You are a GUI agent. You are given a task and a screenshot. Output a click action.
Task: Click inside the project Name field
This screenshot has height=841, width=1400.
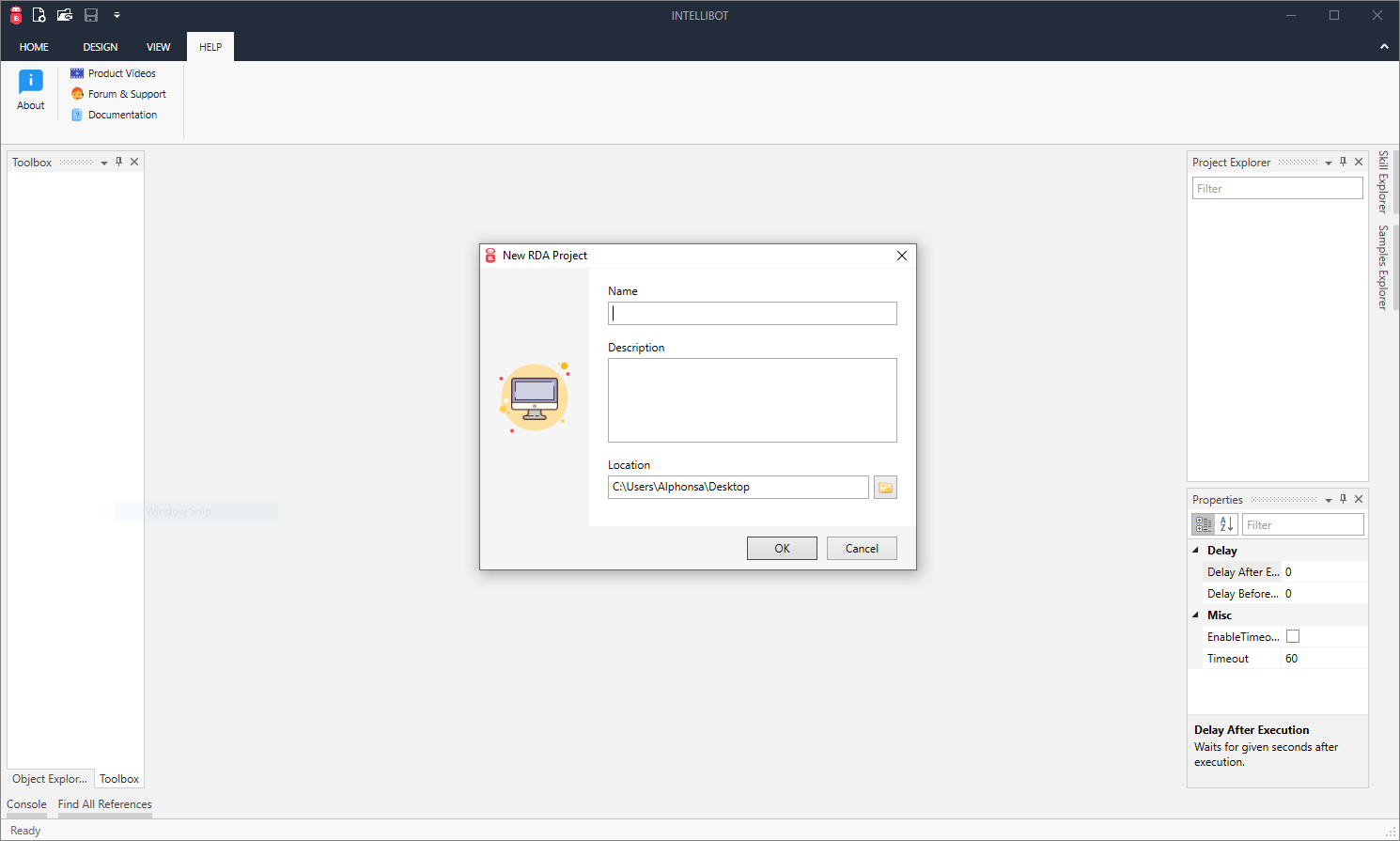[x=752, y=313]
